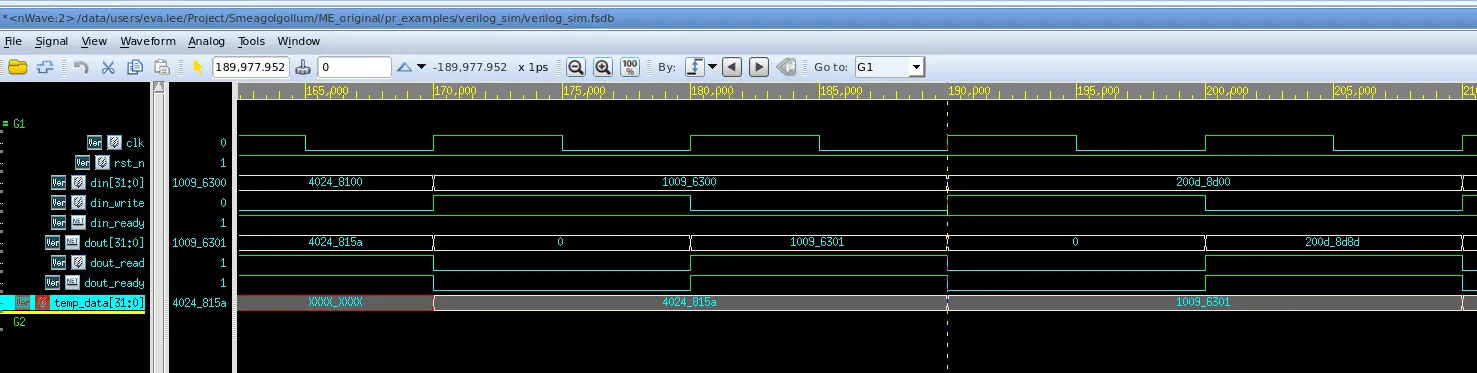The height and width of the screenshot is (373, 1477).
Task: Select the din_ready signal name
Action: pos(117,223)
